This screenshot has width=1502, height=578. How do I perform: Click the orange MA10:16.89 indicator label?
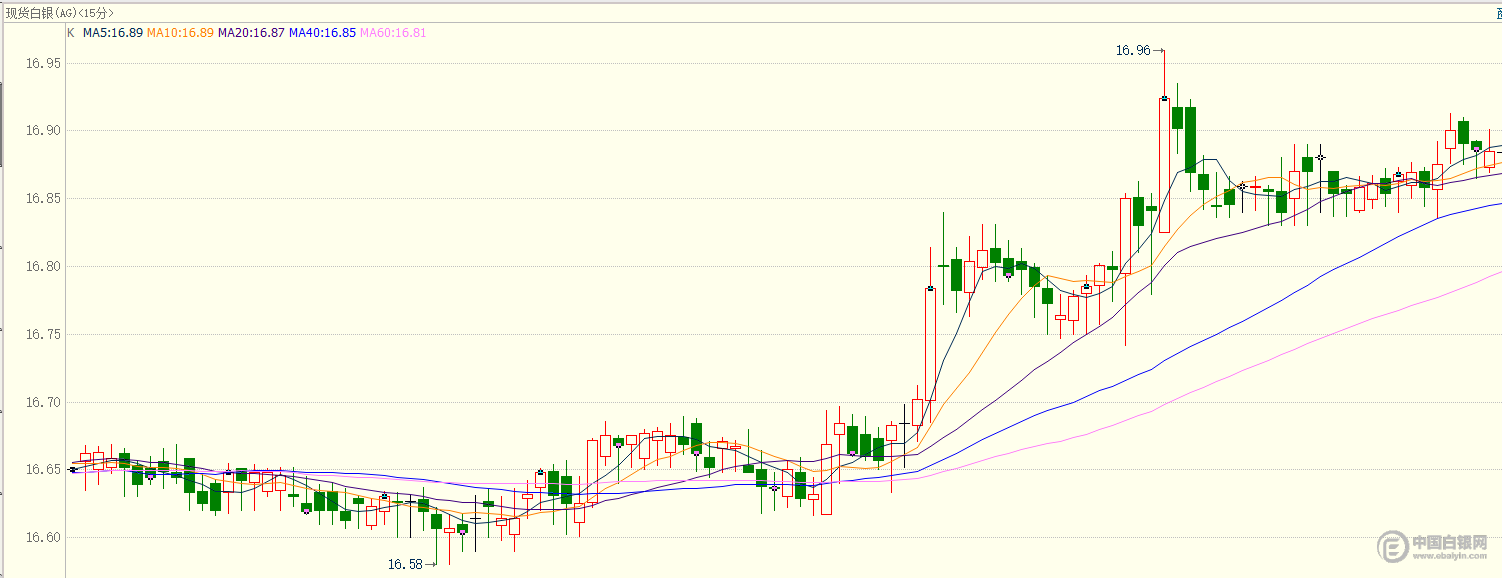tap(180, 33)
